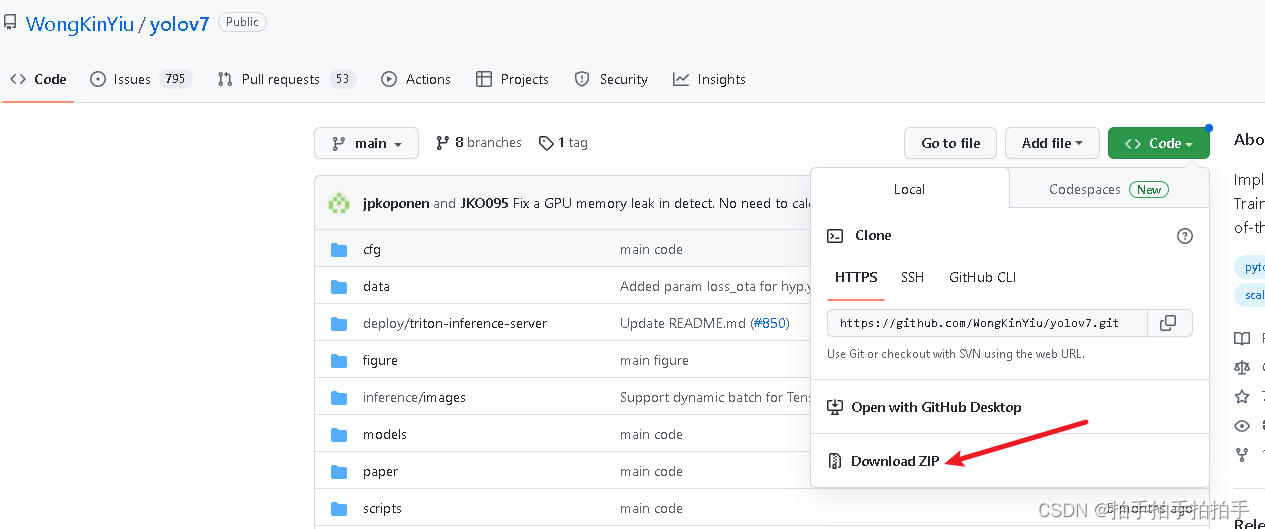Open the yolov7 repository link
This screenshot has width=1265, height=529.
click(x=179, y=24)
